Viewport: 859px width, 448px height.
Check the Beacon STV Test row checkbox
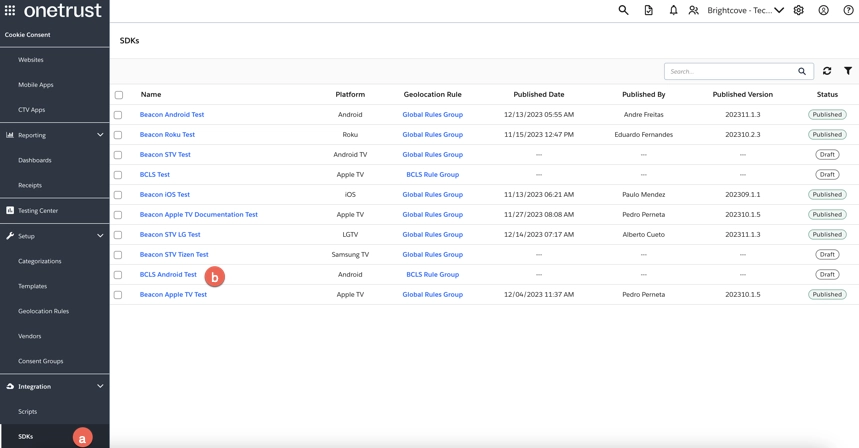[118, 155]
